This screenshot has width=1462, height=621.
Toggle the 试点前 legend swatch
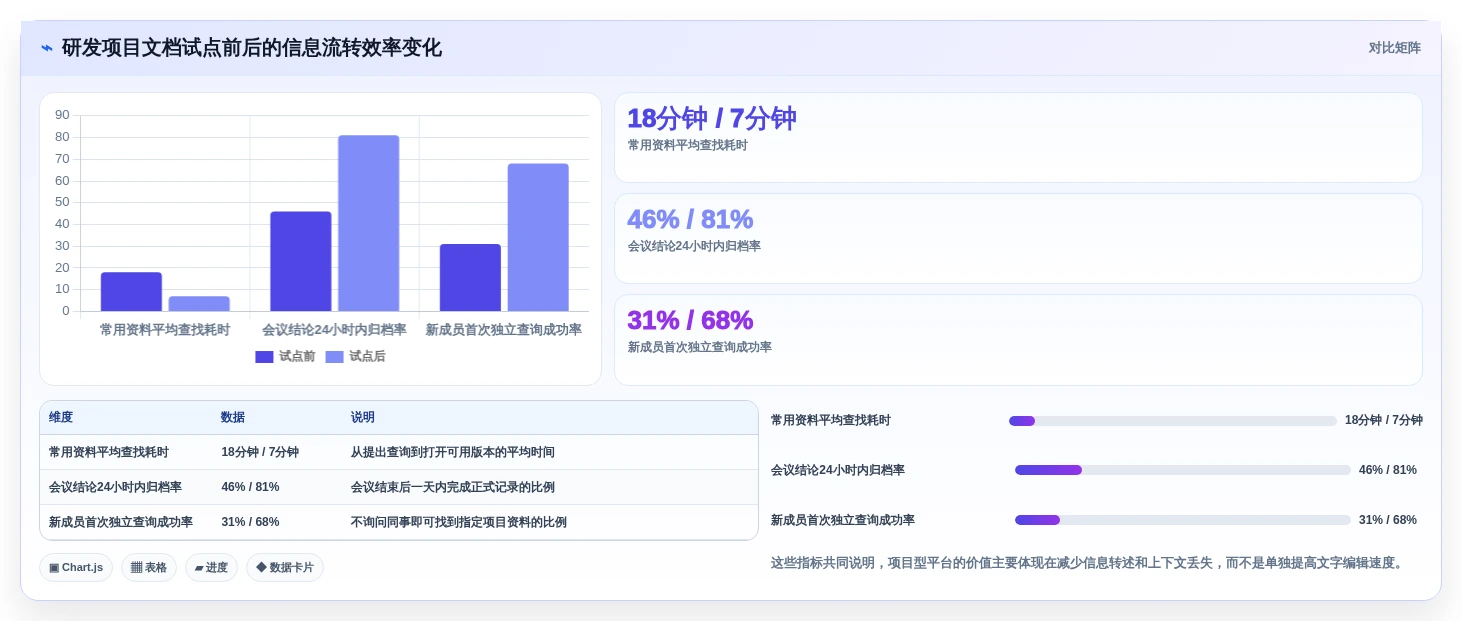[x=264, y=357]
